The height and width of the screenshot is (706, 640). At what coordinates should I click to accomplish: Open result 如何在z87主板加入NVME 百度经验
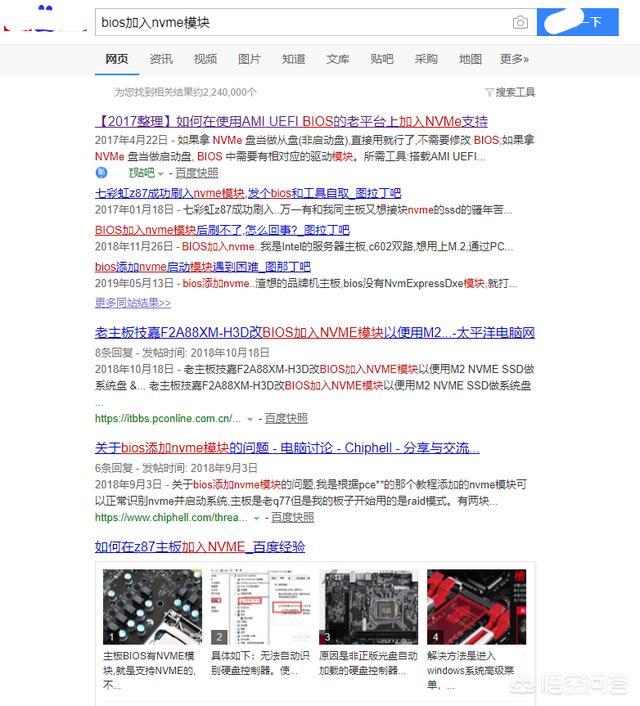point(200,547)
